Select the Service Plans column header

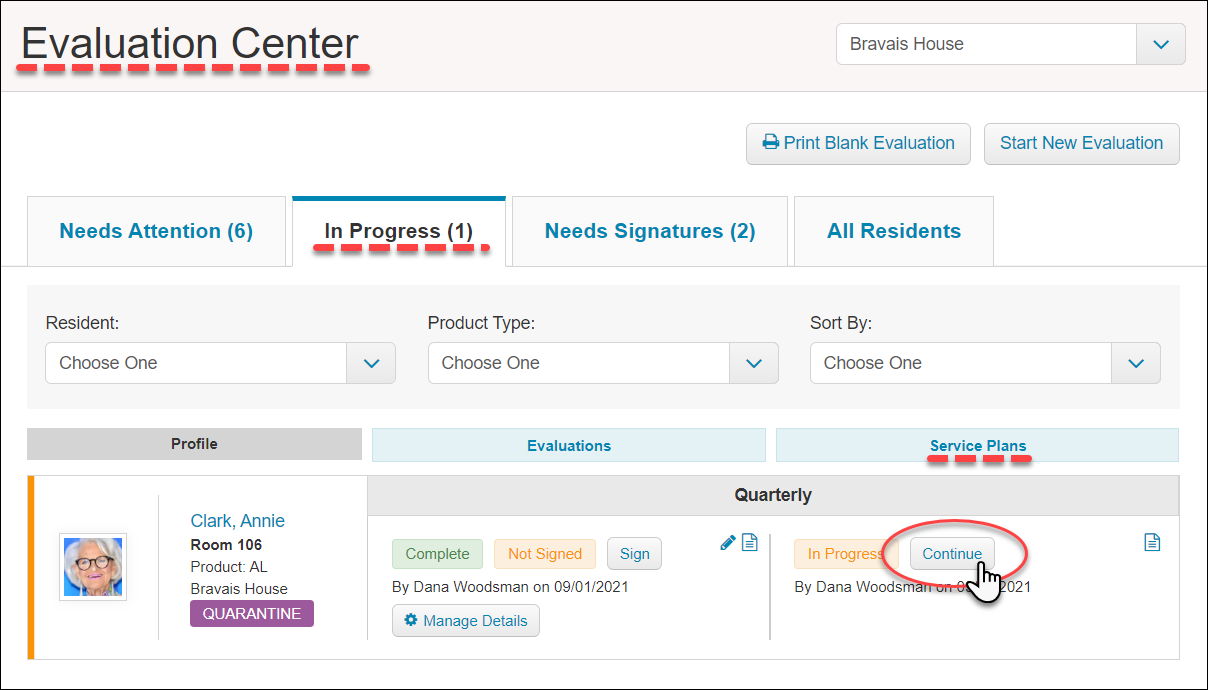tap(978, 445)
